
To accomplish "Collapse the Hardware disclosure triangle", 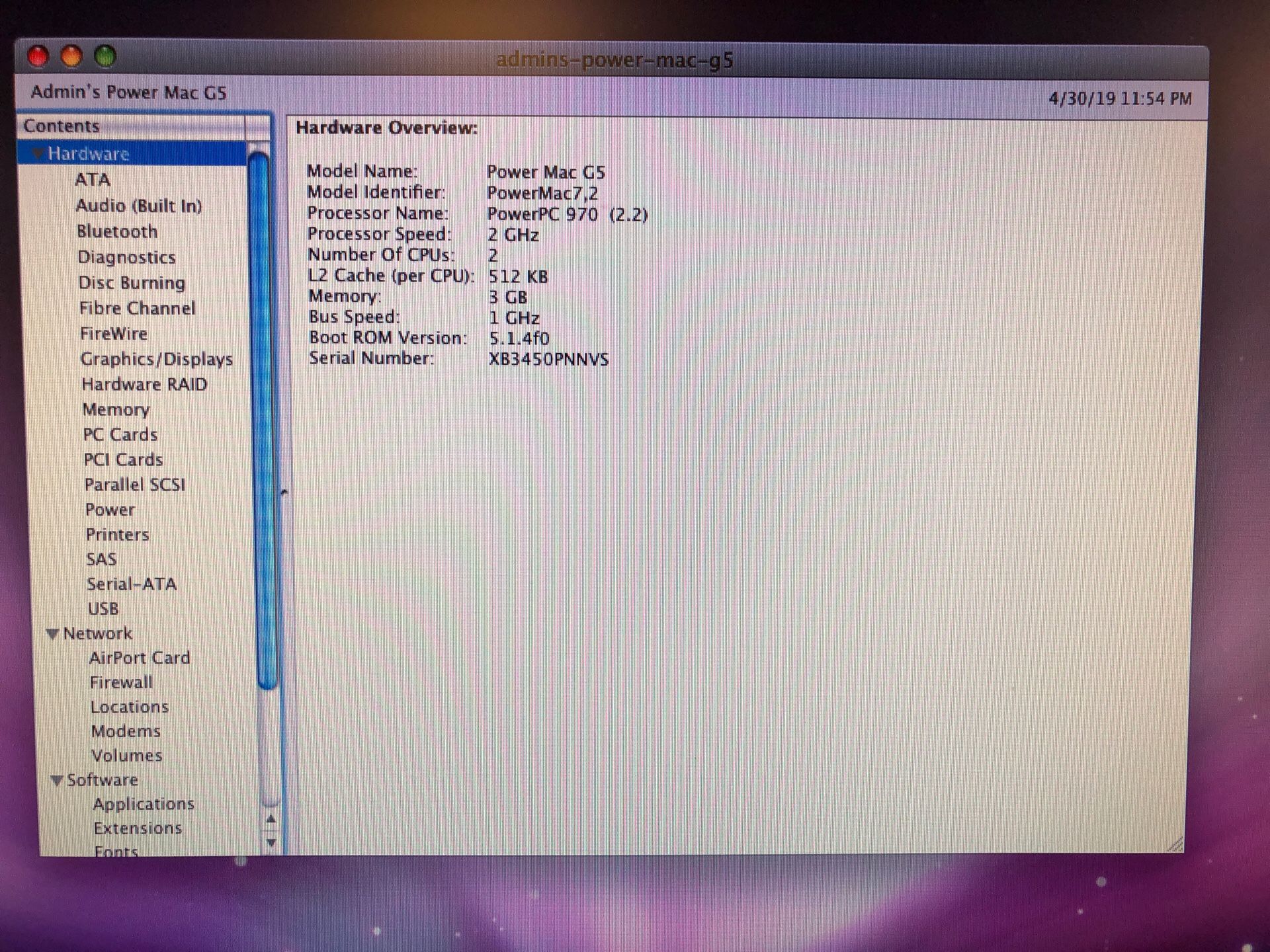I will pyautogui.click(x=39, y=154).
